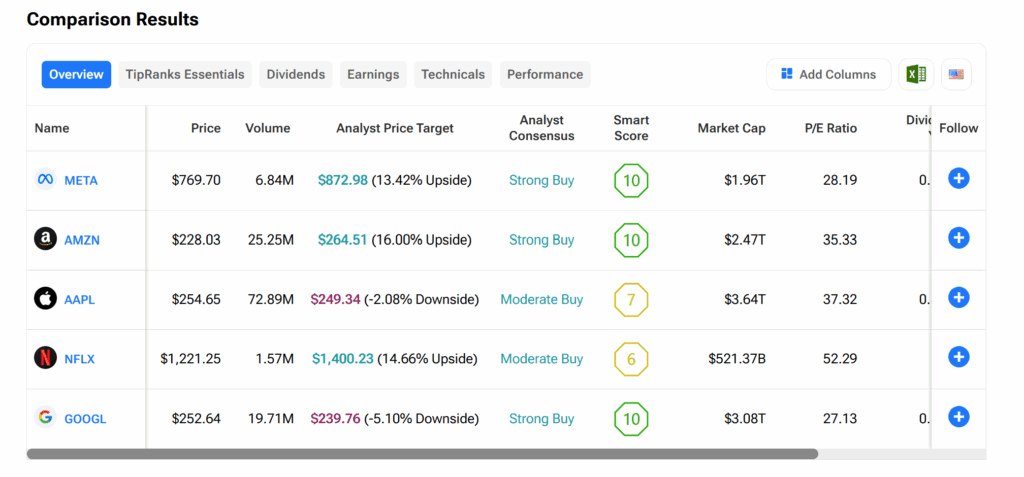Open the AAPL ticker link

pos(80,300)
